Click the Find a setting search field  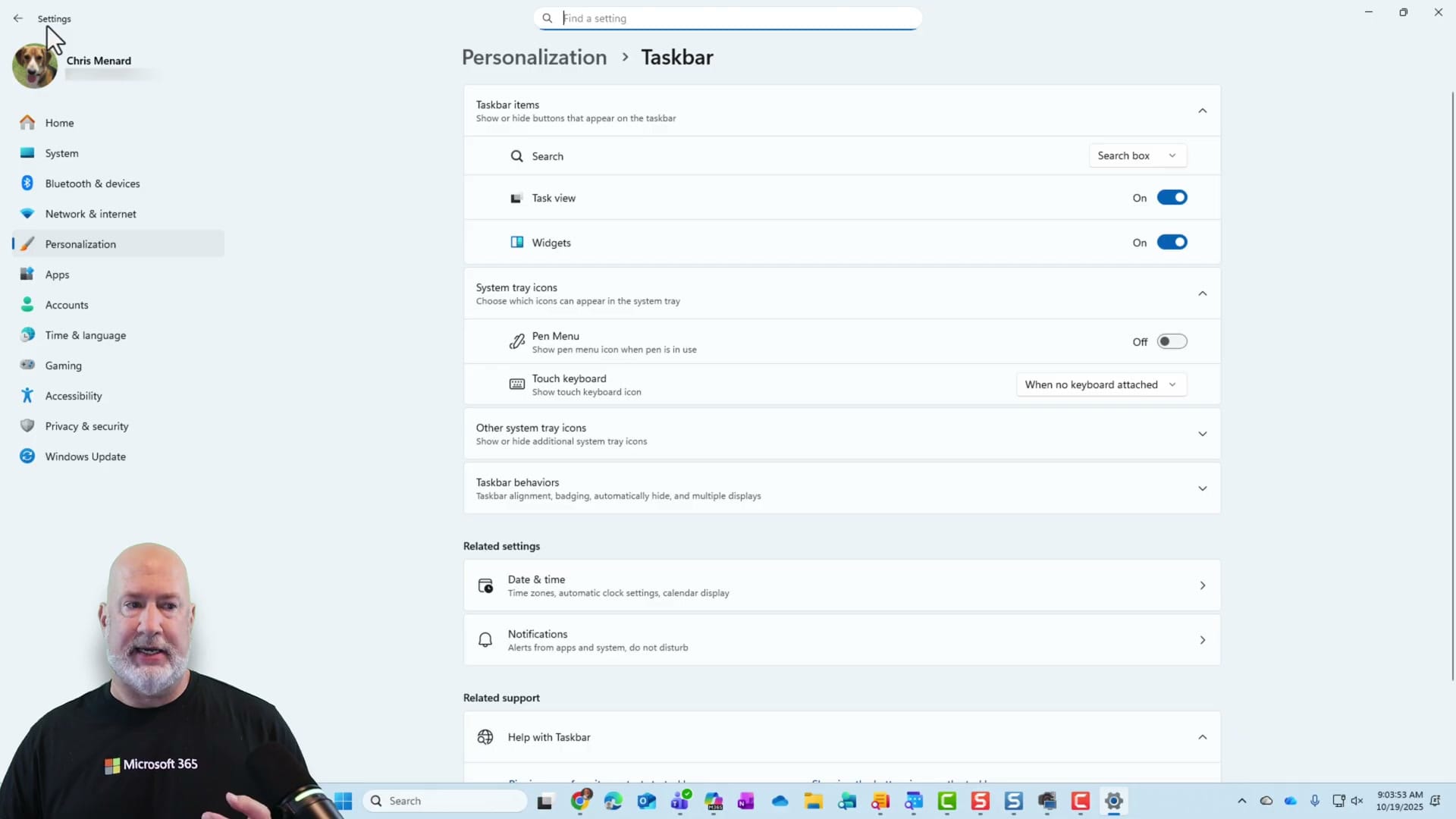728,18
